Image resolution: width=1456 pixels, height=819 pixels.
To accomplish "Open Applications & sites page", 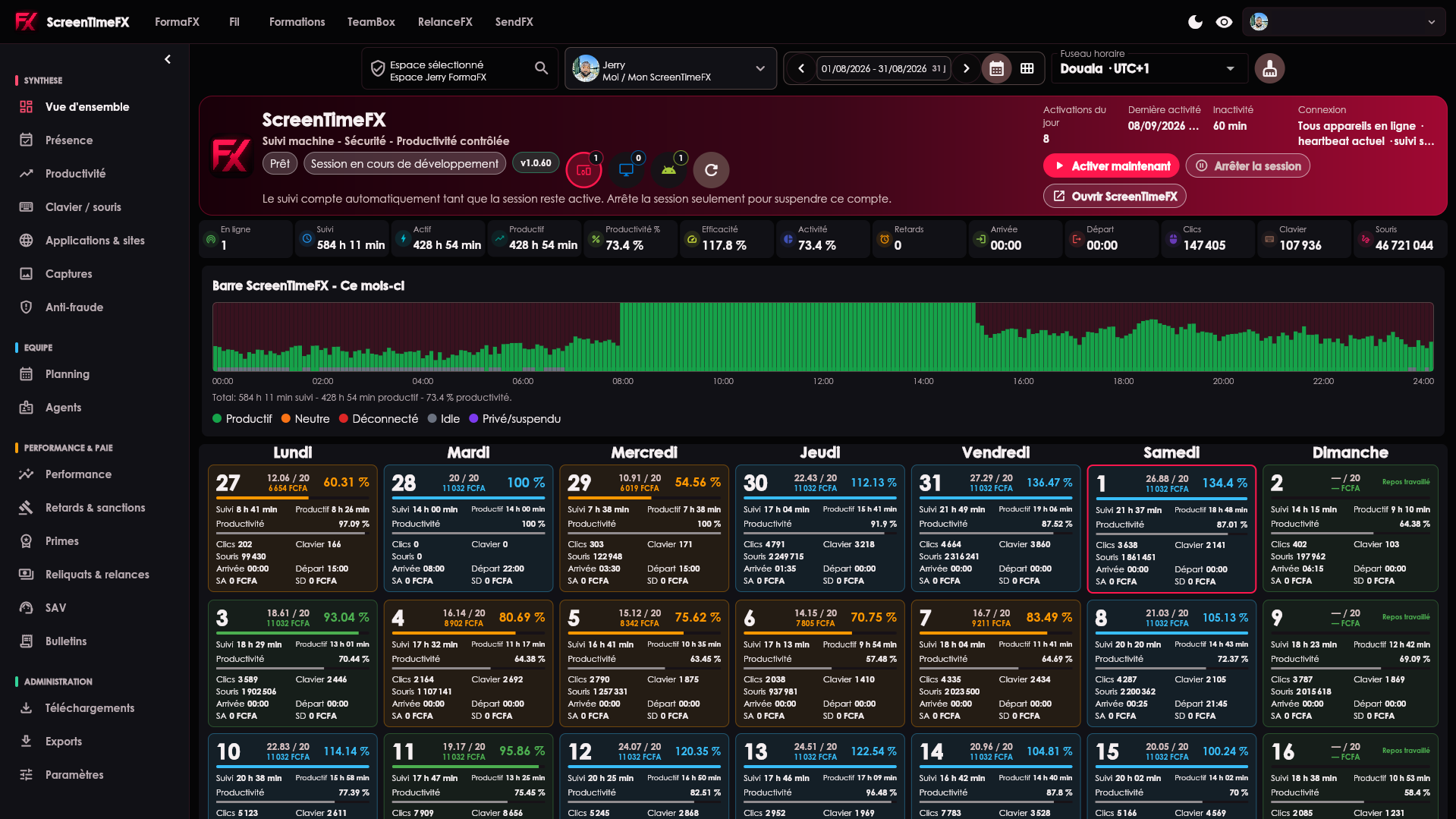I will tap(94, 241).
